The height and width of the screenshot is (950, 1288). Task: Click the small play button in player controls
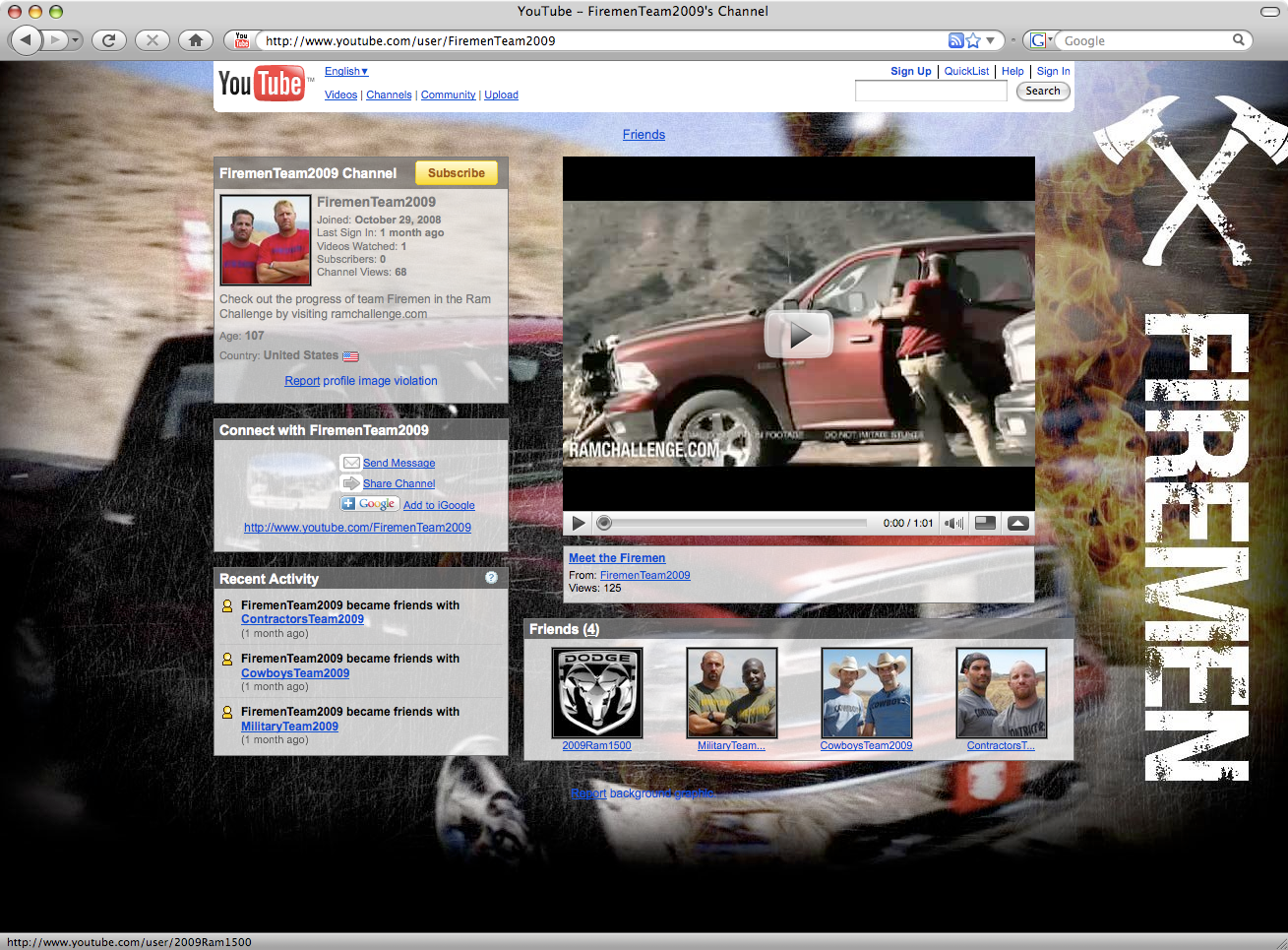click(579, 523)
